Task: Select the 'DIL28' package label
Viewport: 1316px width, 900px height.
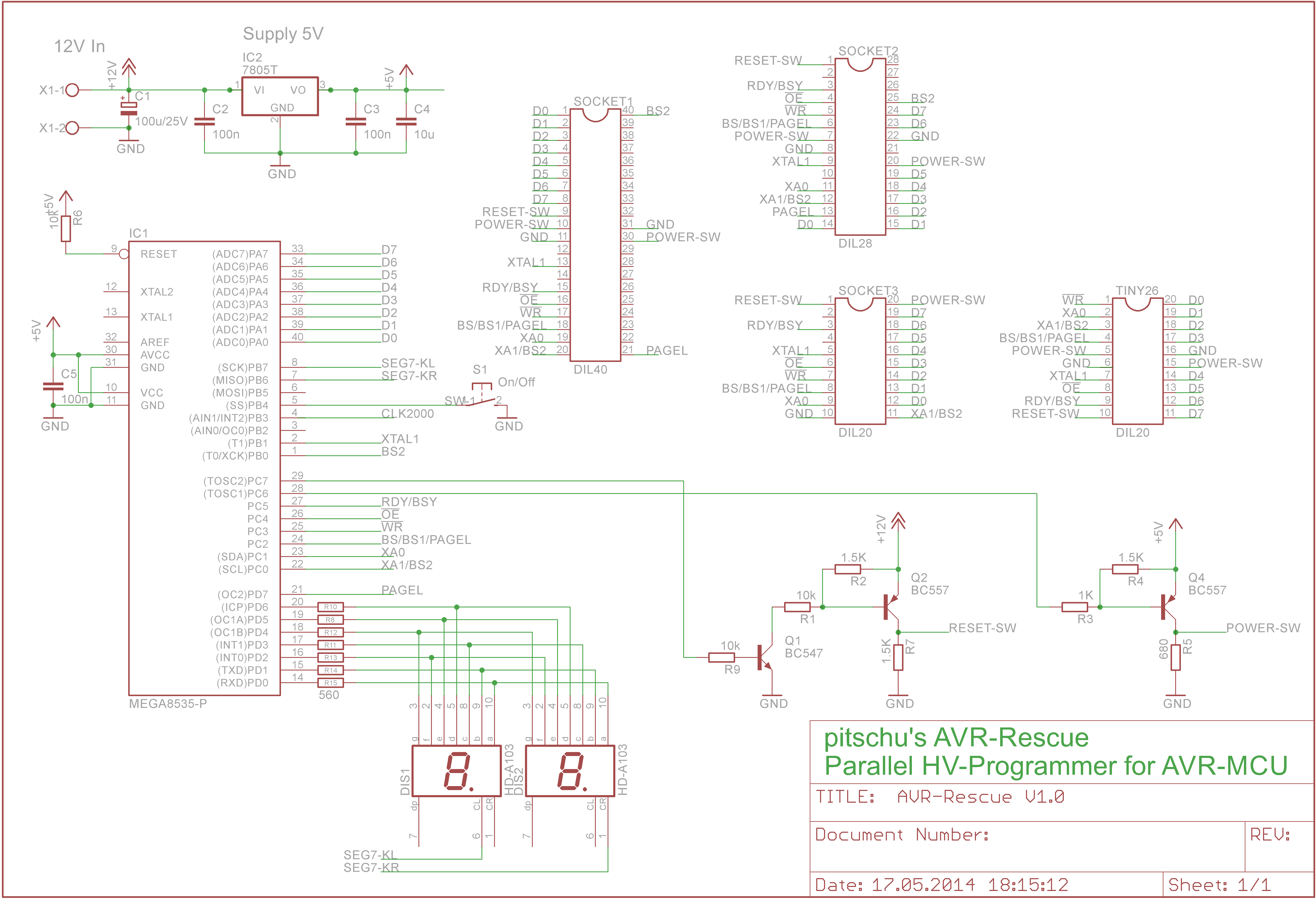Action: pyautogui.click(x=855, y=244)
